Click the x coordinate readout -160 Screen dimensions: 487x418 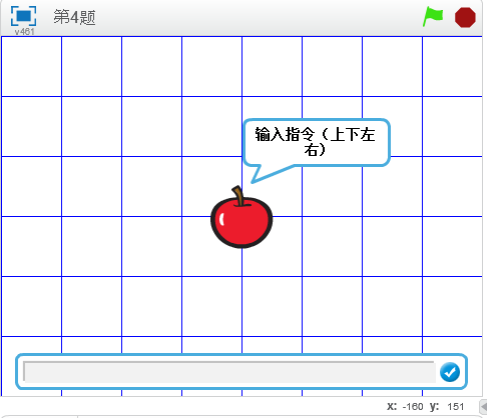pyautogui.click(x=413, y=407)
